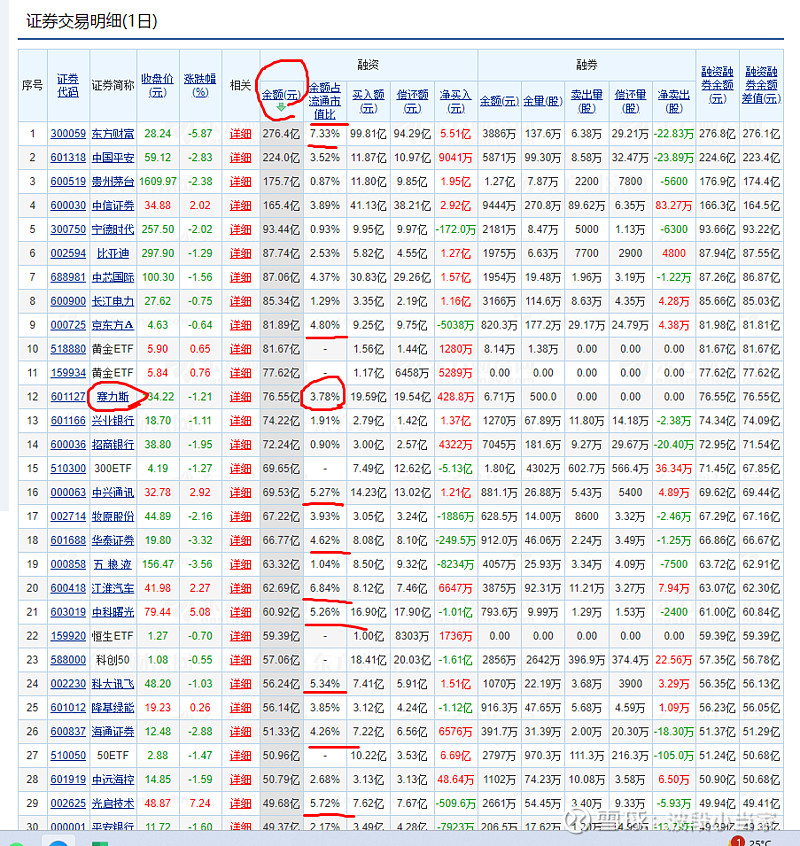Viewport: 800px width, 846px height.
Task: Sort by 余额占流通市值比 column header
Action: (x=325, y=101)
